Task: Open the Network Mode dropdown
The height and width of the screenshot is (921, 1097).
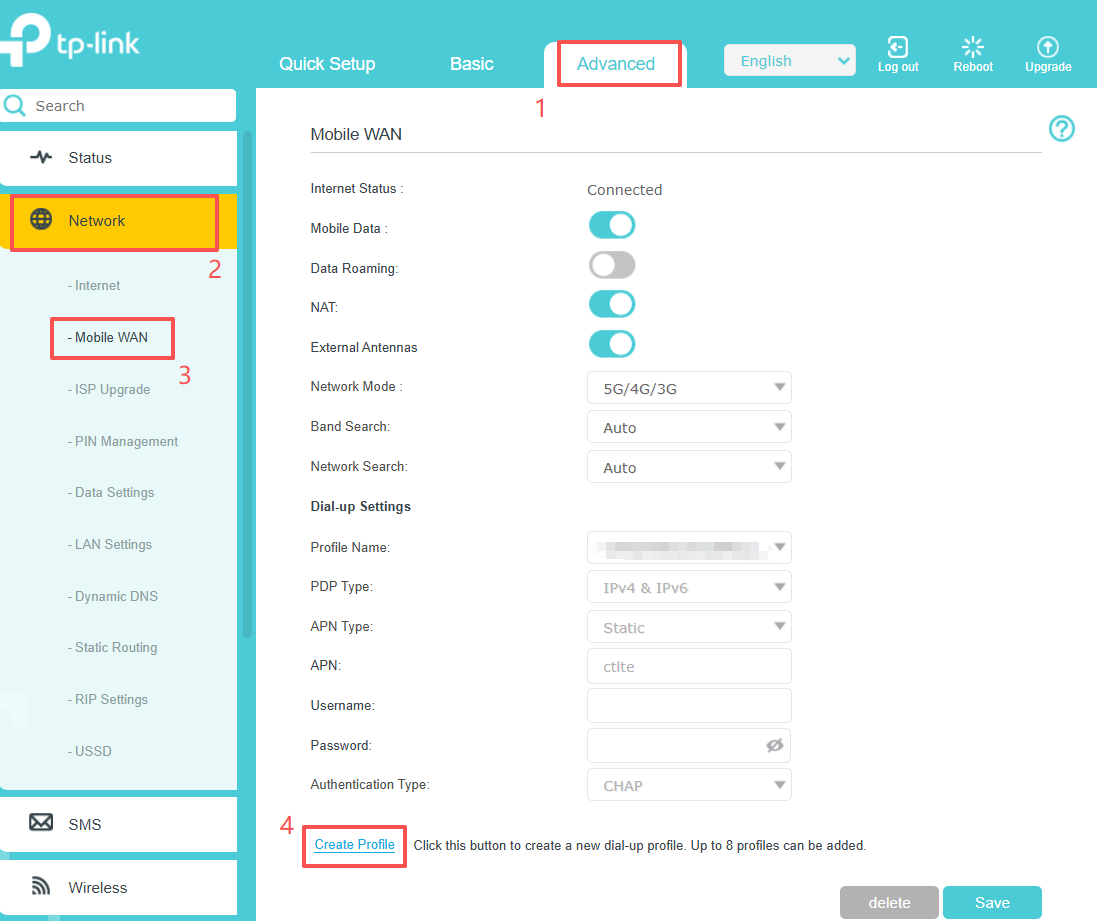Action: [x=688, y=387]
